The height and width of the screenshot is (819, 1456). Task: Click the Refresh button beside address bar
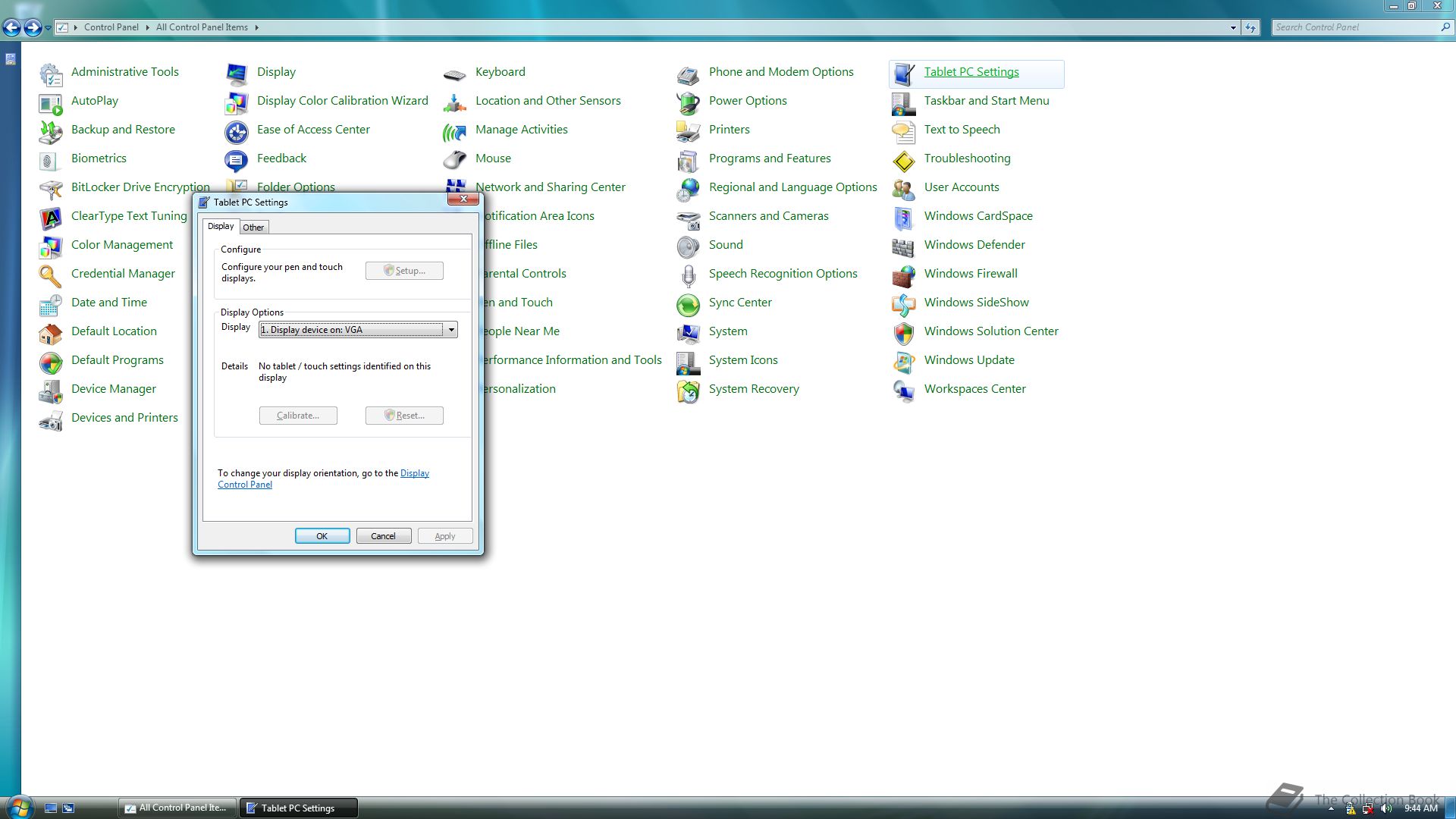point(1250,27)
